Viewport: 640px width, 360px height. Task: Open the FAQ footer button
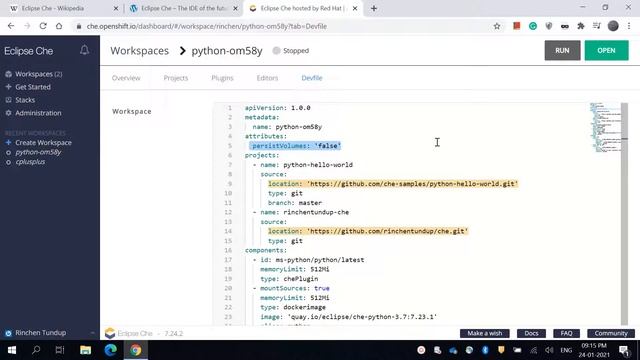pyautogui.click(x=566, y=333)
